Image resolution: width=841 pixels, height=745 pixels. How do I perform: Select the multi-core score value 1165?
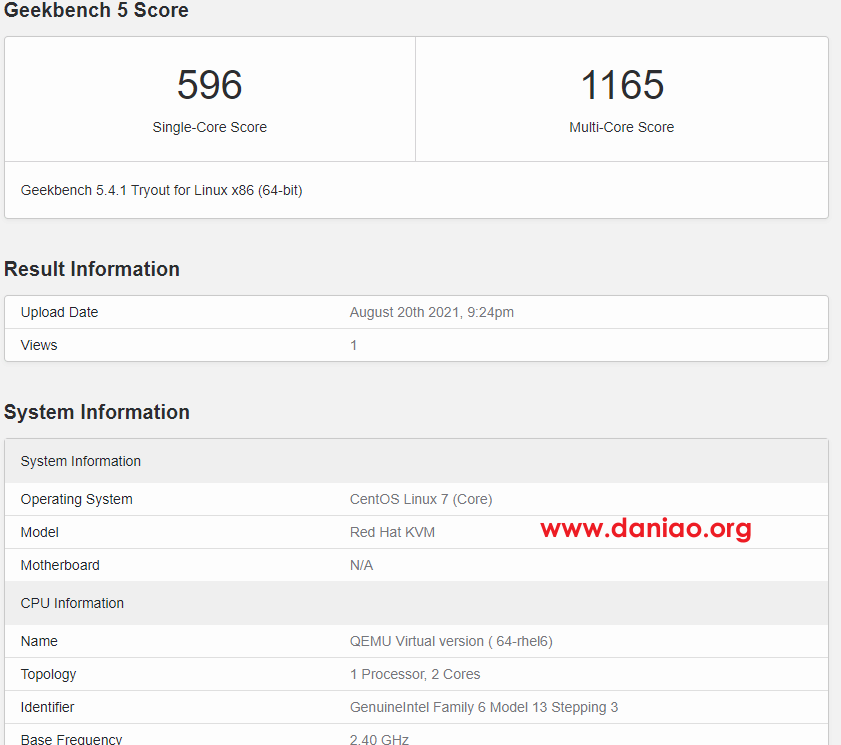coord(622,85)
